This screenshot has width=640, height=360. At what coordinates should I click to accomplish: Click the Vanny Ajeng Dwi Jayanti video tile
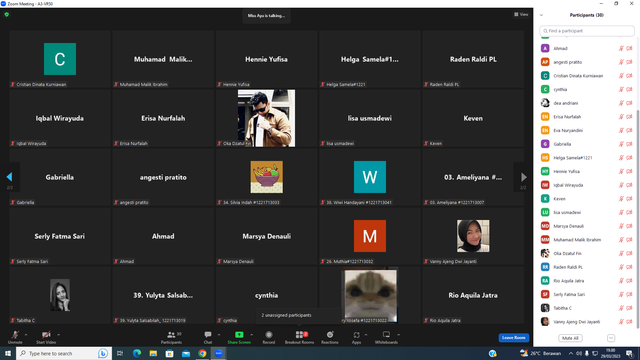pos(473,236)
